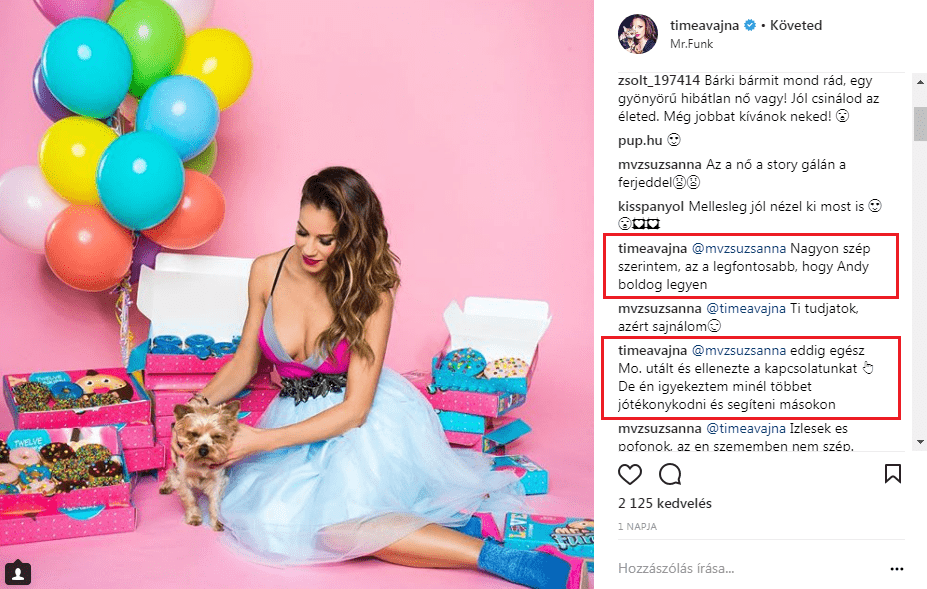
Task: Save post with bookmark icon
Action: pos(892,473)
